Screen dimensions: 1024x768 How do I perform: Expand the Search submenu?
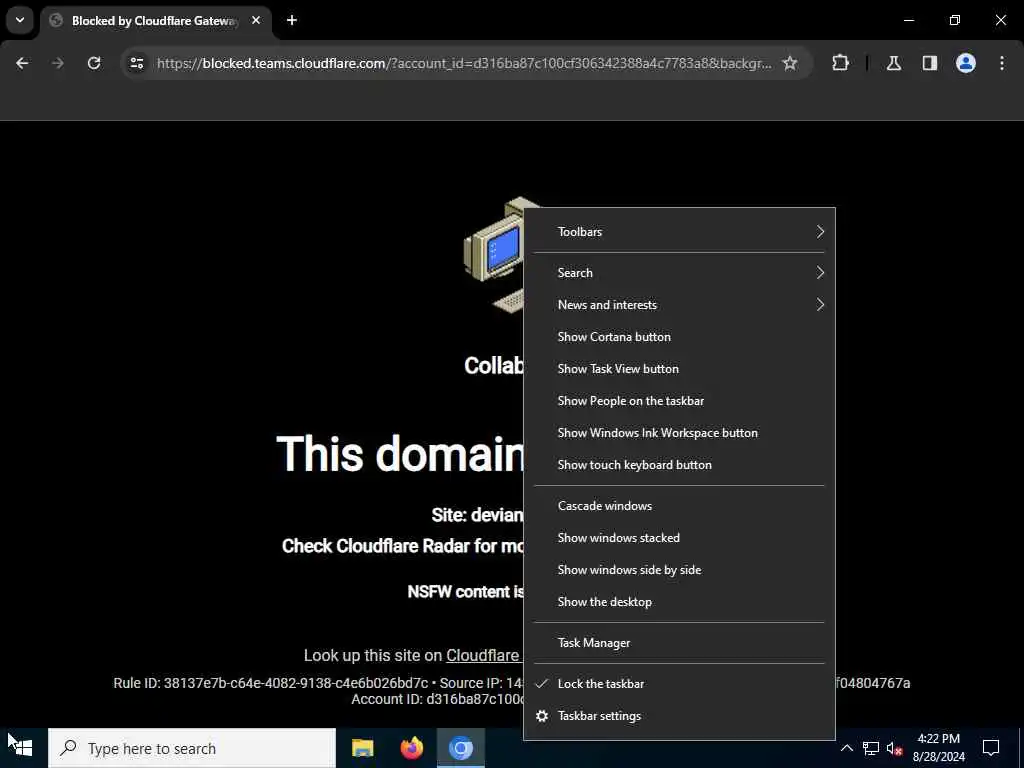[x=679, y=273]
